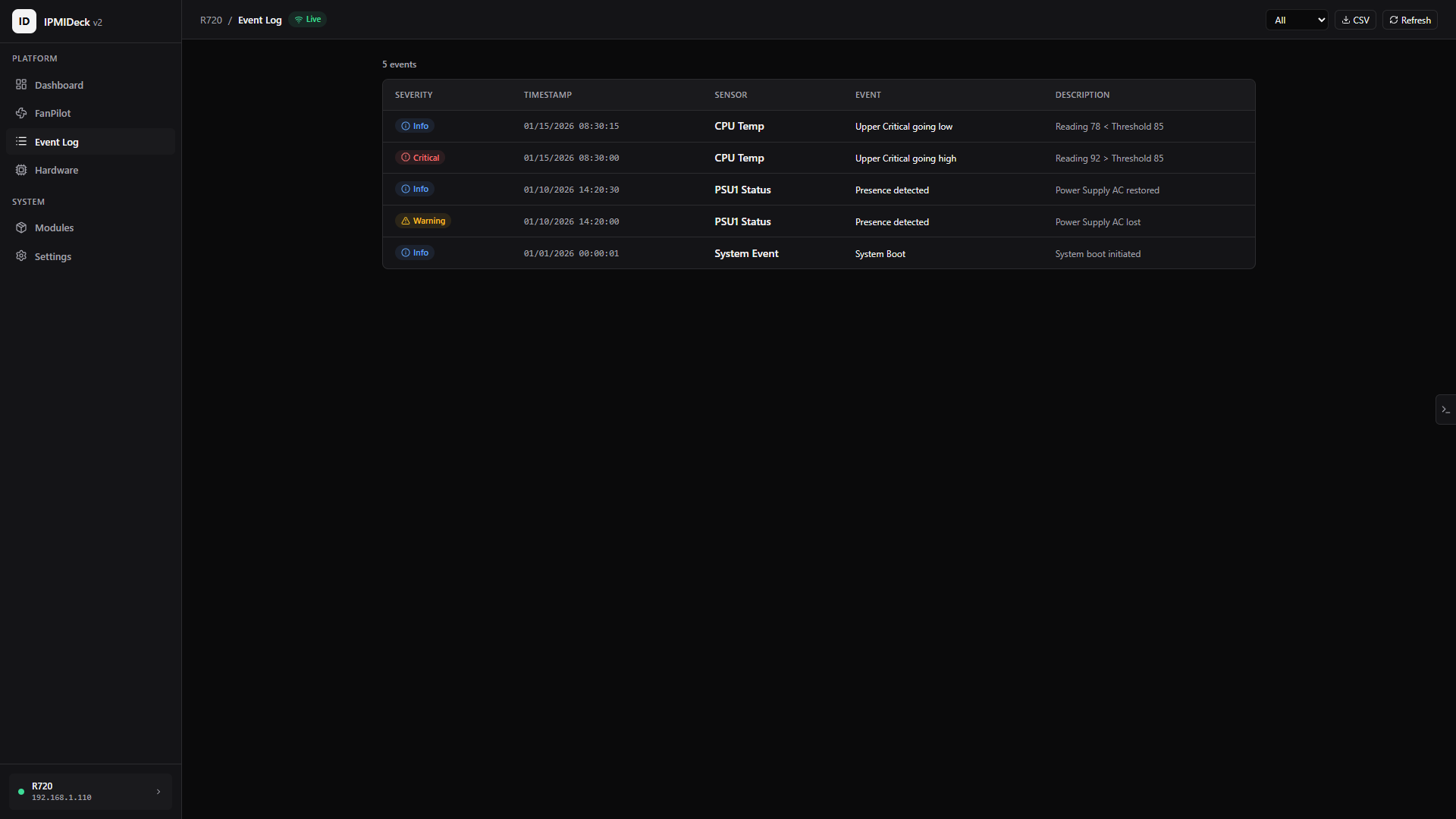Viewport: 1456px width, 819px height.
Task: Click timestamp 01/10/2026 14:20:30
Action: click(571, 190)
